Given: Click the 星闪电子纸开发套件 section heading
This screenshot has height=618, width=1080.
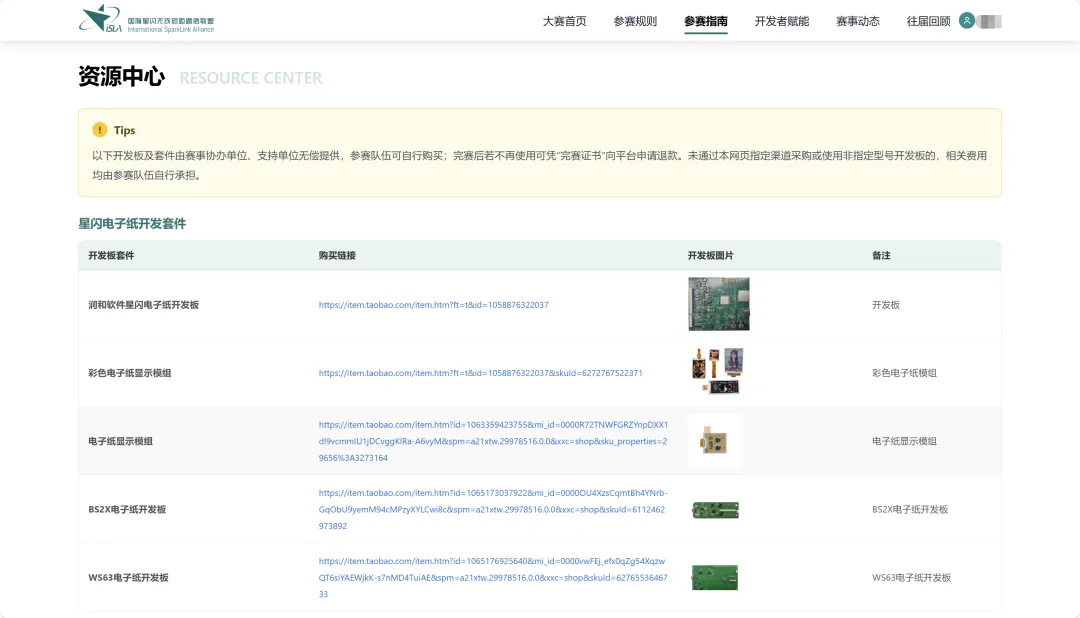Looking at the screenshot, I should (x=132, y=223).
